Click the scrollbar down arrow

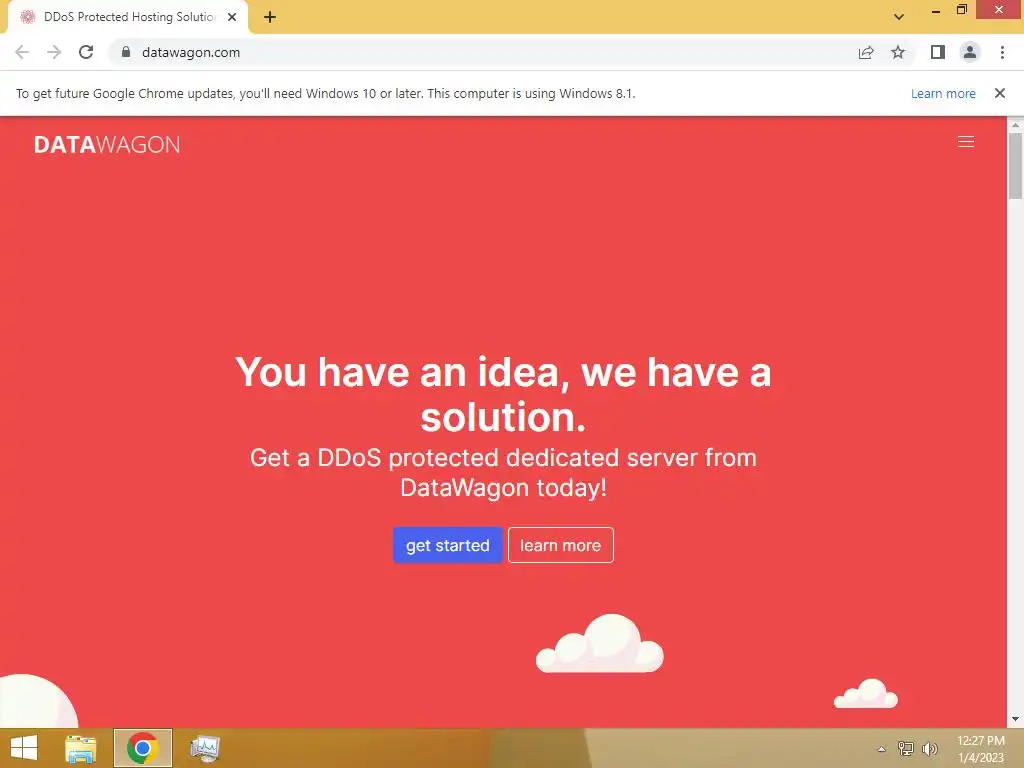click(x=1015, y=720)
